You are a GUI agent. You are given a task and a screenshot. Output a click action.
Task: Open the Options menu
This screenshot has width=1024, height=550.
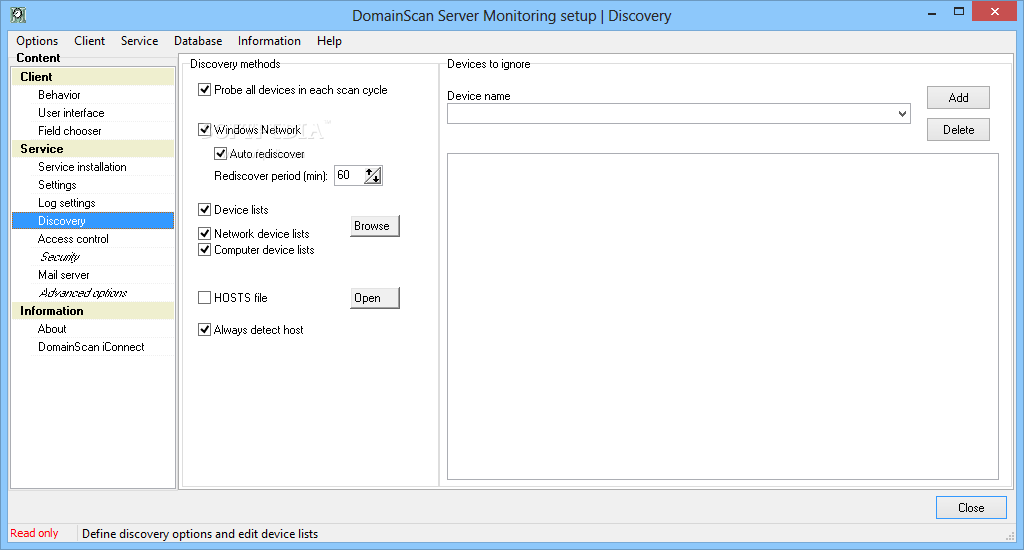(37, 40)
